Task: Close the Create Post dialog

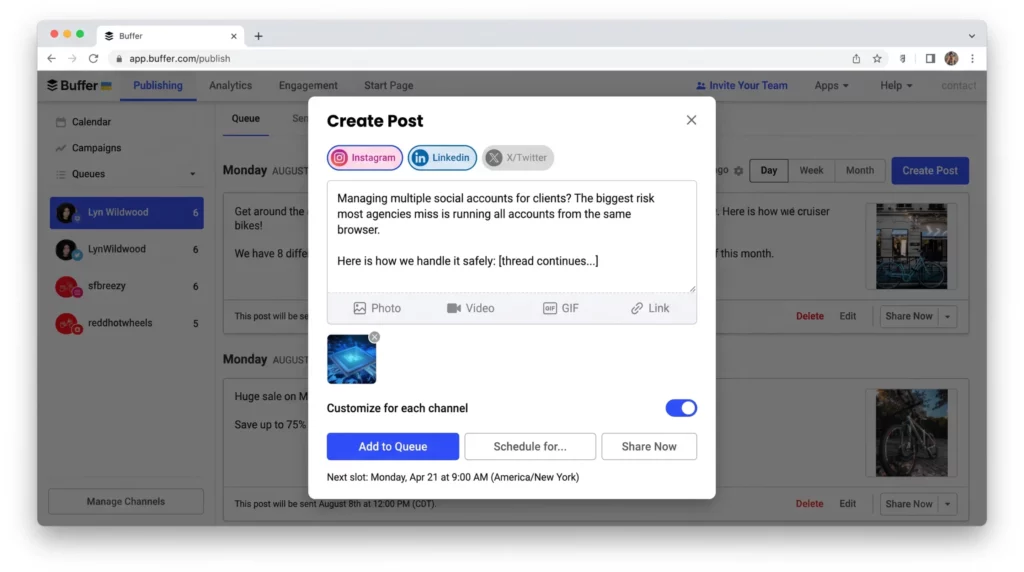Action: 691,120
